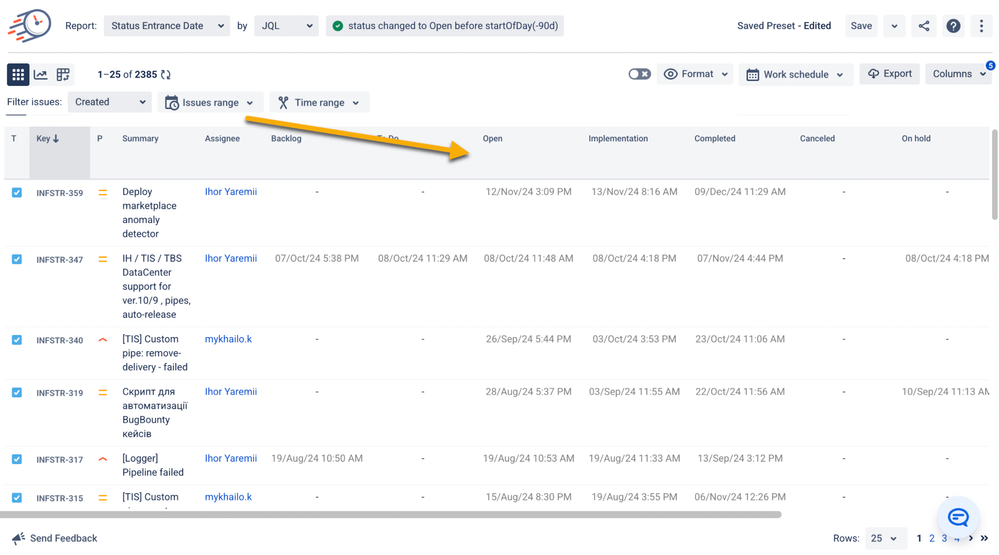Image resolution: width=999 pixels, height=555 pixels.
Task: Click the vertical scrollbar of the table
Action: point(995,175)
